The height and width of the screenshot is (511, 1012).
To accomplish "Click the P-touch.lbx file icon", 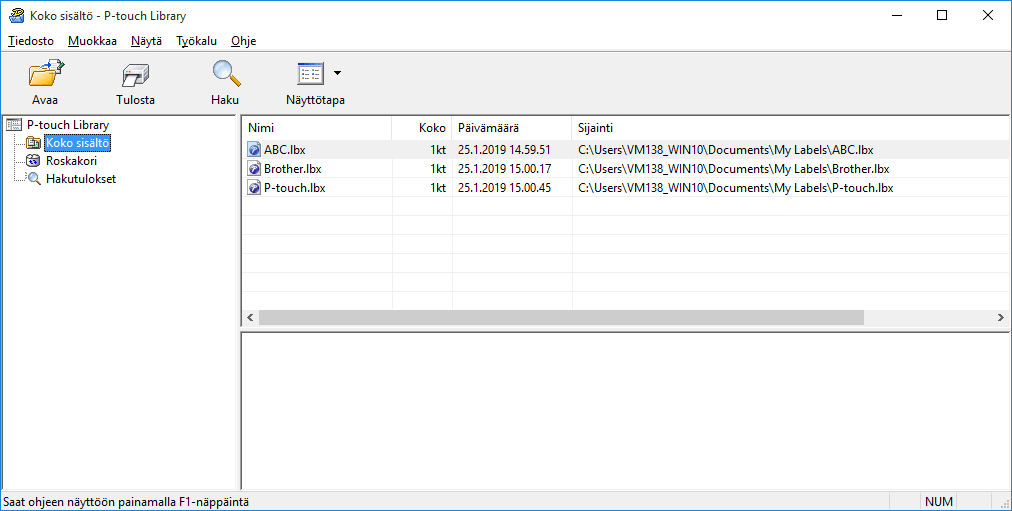I will [254, 188].
